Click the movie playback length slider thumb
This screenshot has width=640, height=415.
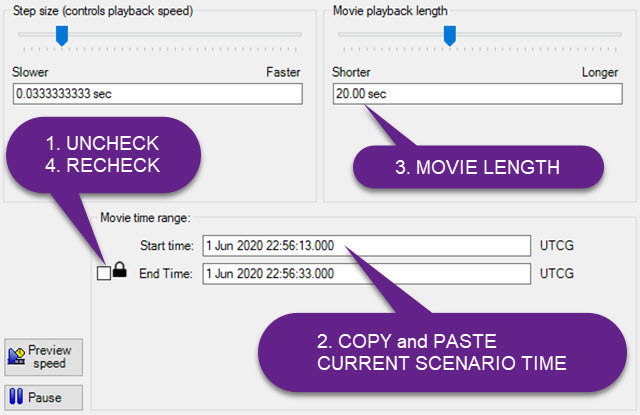click(450, 36)
